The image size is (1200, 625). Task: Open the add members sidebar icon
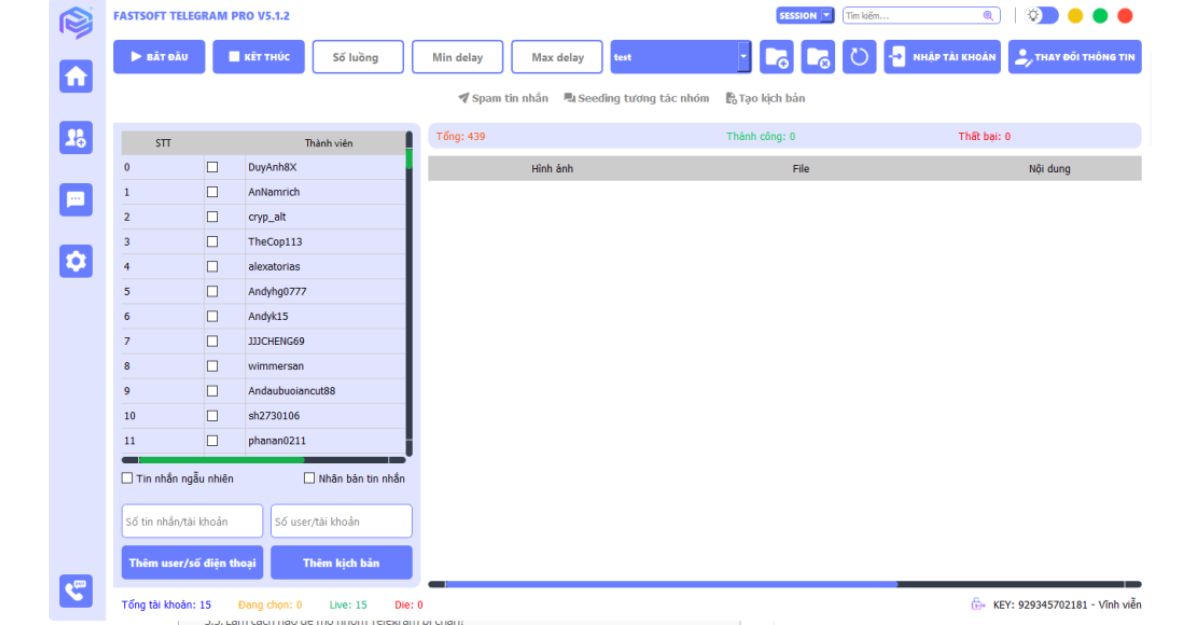(76, 138)
